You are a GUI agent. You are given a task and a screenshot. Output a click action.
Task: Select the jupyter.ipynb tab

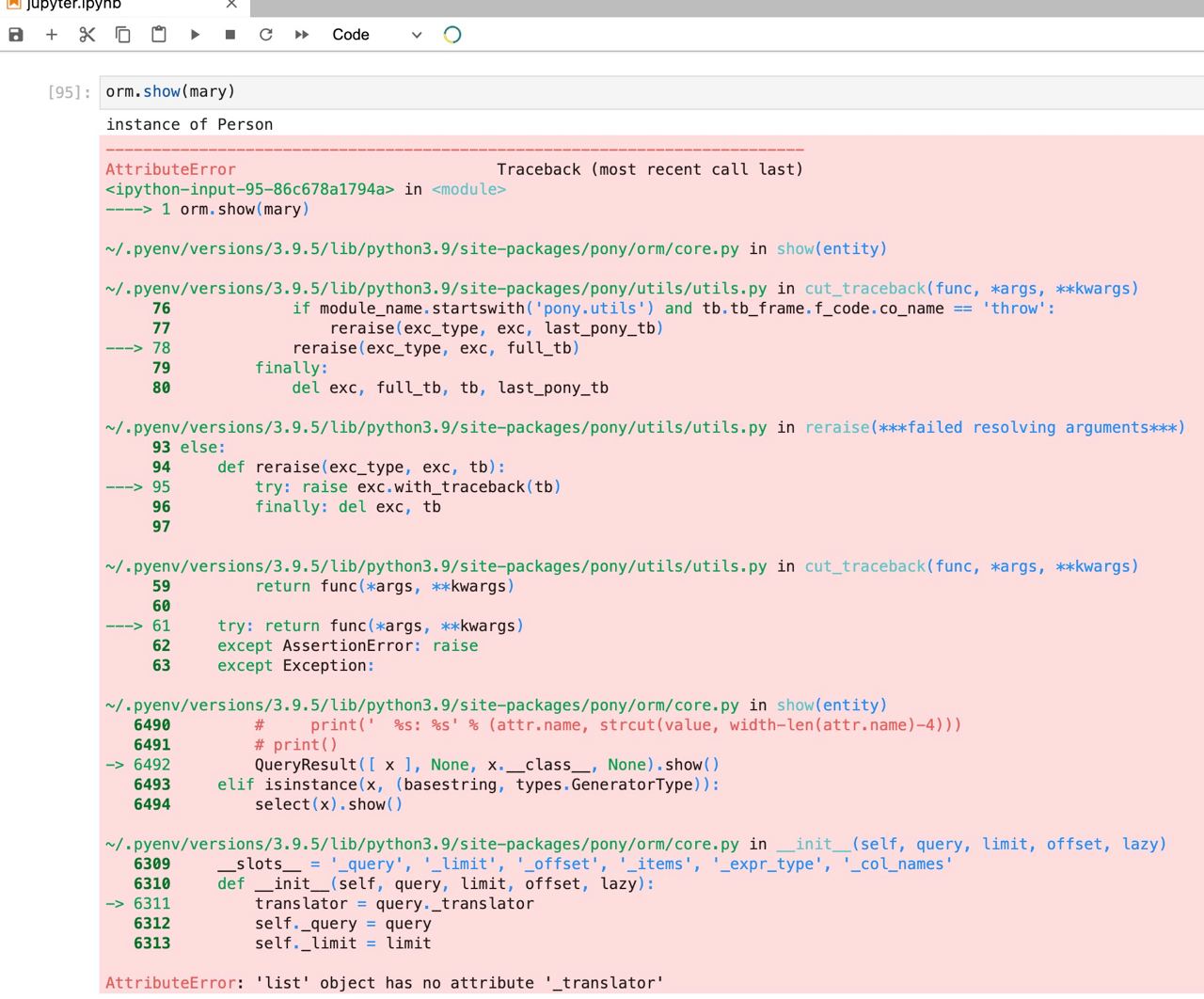(75, 6)
